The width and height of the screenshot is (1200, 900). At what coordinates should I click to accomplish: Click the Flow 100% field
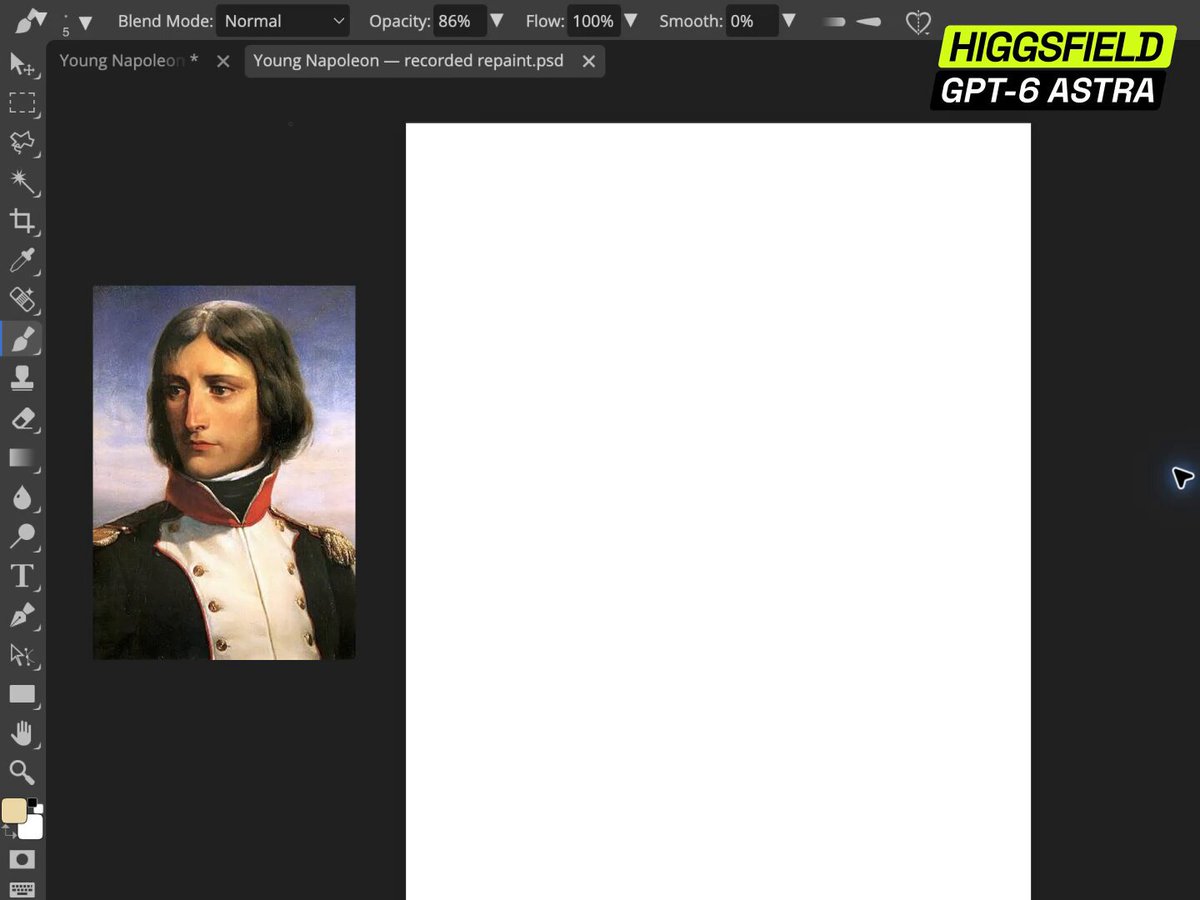[x=594, y=21]
